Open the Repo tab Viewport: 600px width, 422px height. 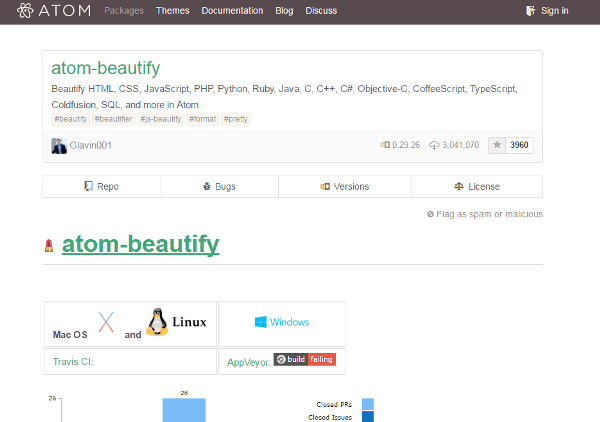tap(102, 187)
